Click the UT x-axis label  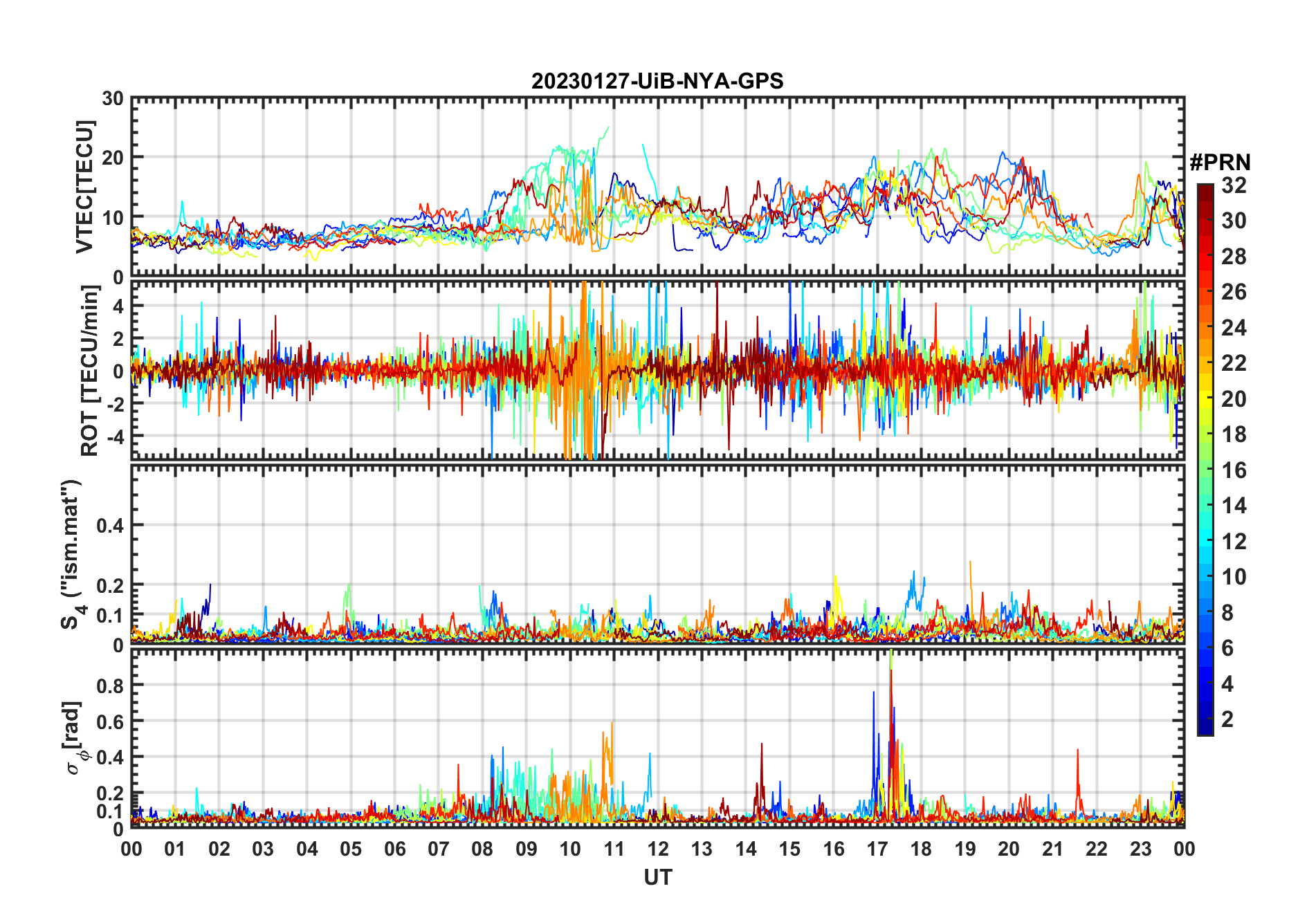pos(658,877)
